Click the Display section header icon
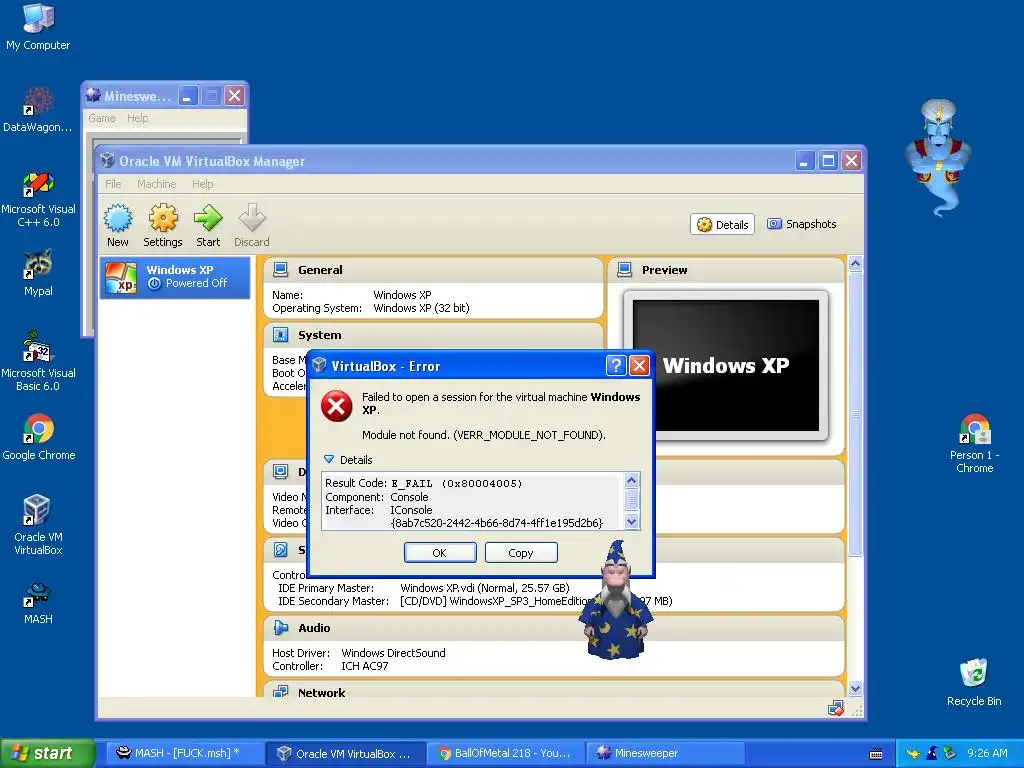Viewport: 1024px width, 768px height. (281, 472)
